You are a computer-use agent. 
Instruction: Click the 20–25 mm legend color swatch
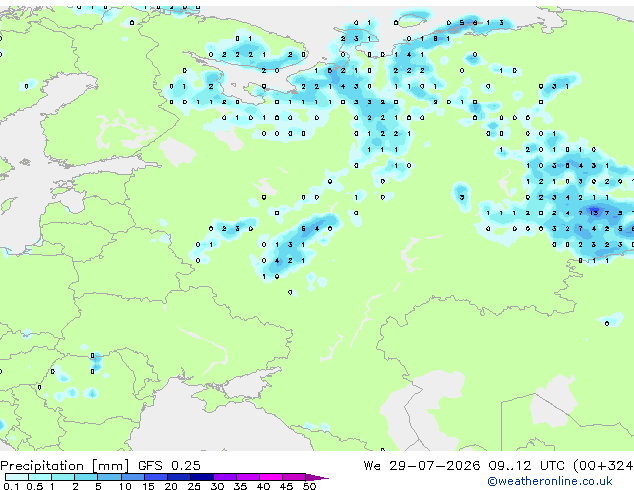[178, 477]
